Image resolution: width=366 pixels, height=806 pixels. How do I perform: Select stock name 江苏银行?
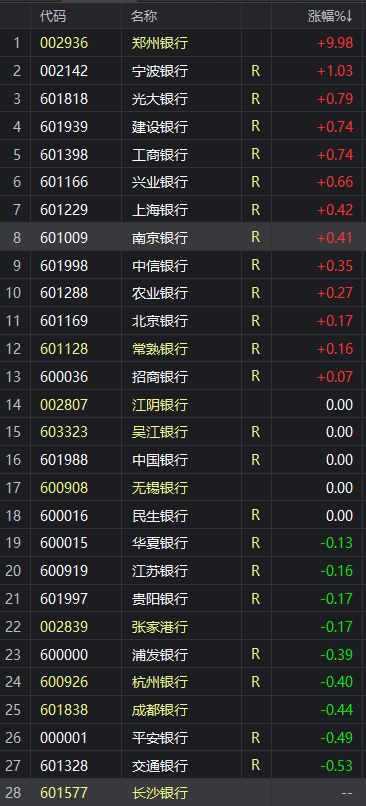pos(160,572)
